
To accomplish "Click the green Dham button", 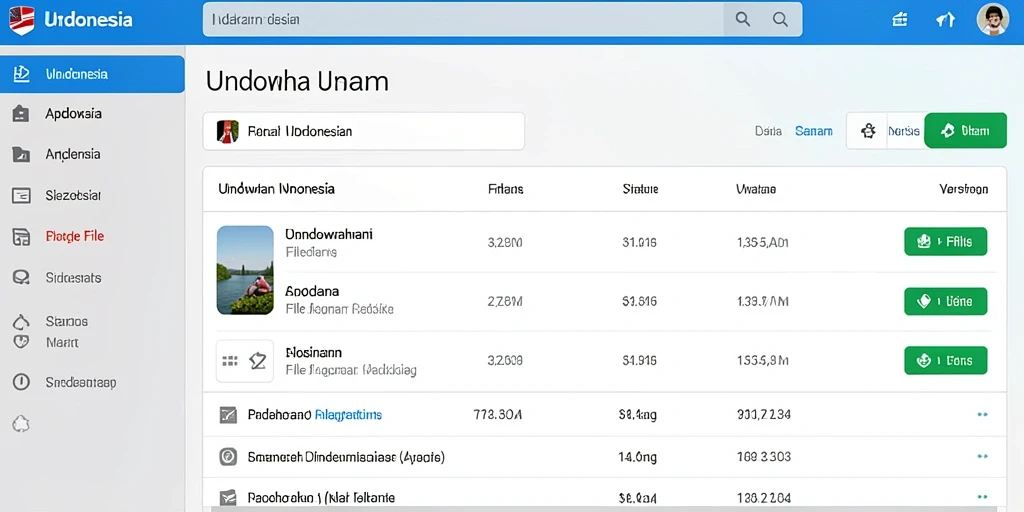I will 966,131.
